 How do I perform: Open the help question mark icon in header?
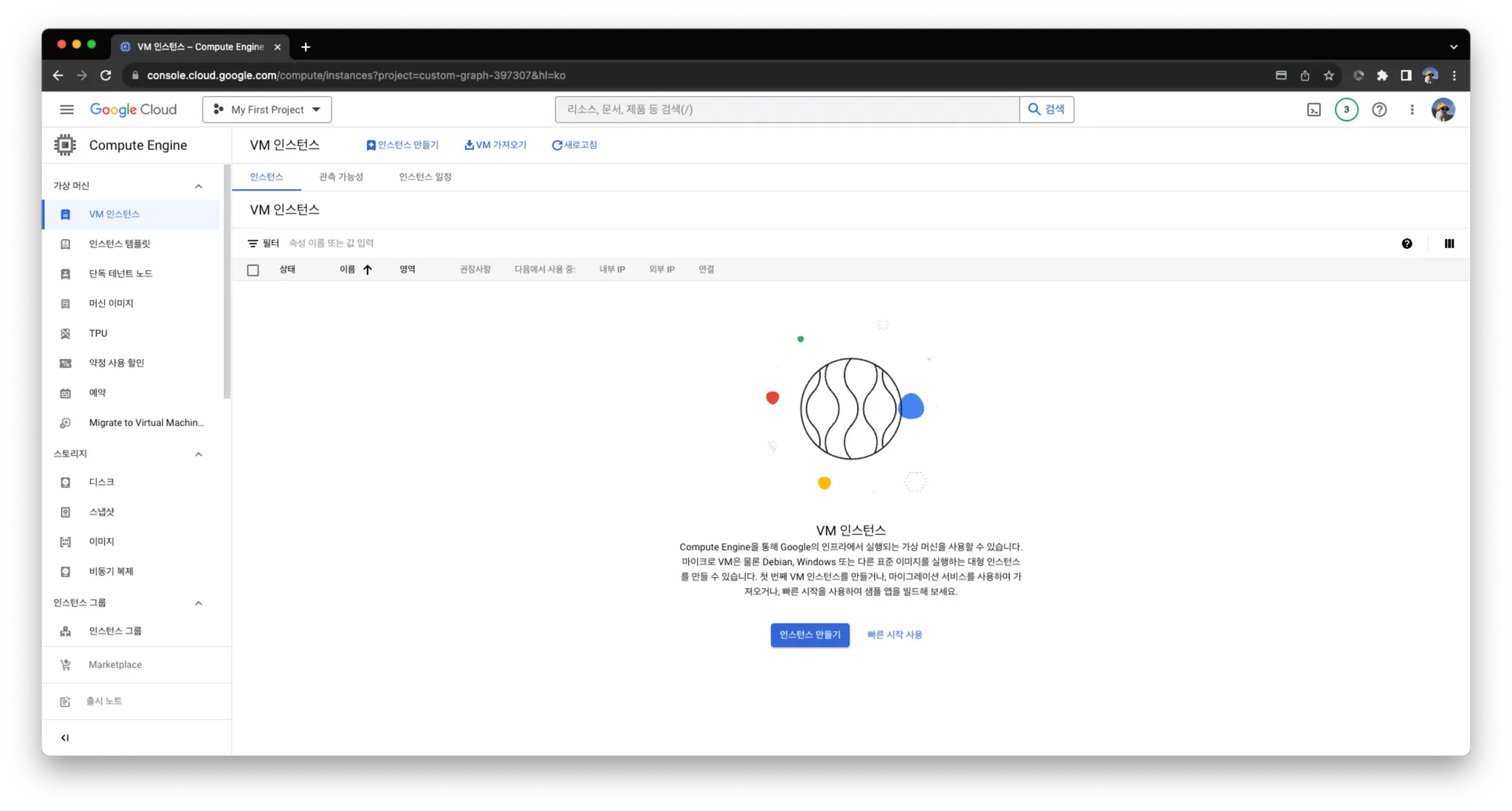point(1379,109)
